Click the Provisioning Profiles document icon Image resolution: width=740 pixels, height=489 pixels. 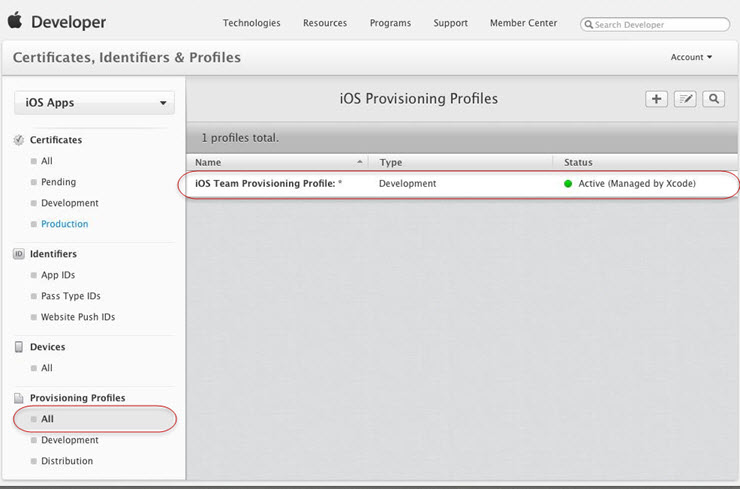[x=19, y=398]
